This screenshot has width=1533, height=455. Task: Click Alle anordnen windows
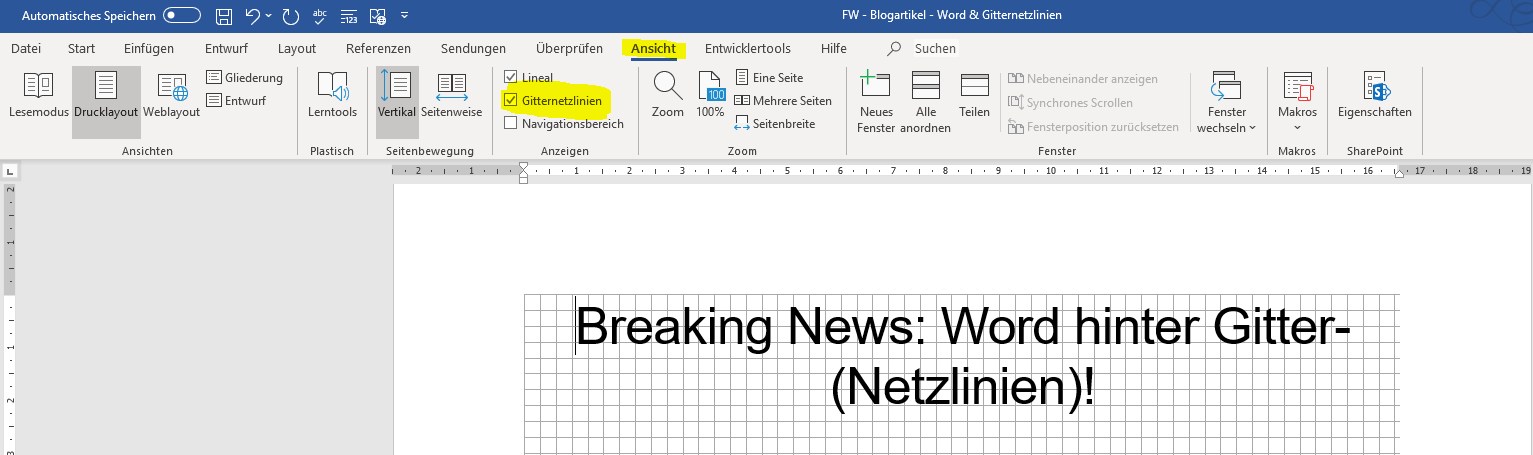[x=926, y=102]
